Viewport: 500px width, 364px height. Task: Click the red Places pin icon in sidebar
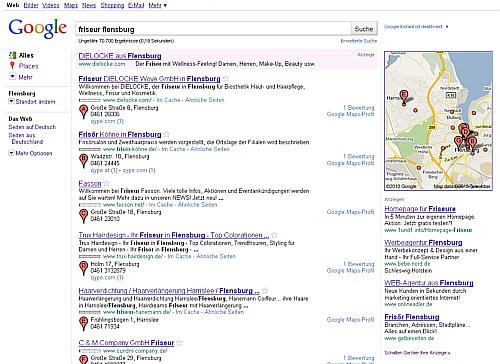[12, 65]
